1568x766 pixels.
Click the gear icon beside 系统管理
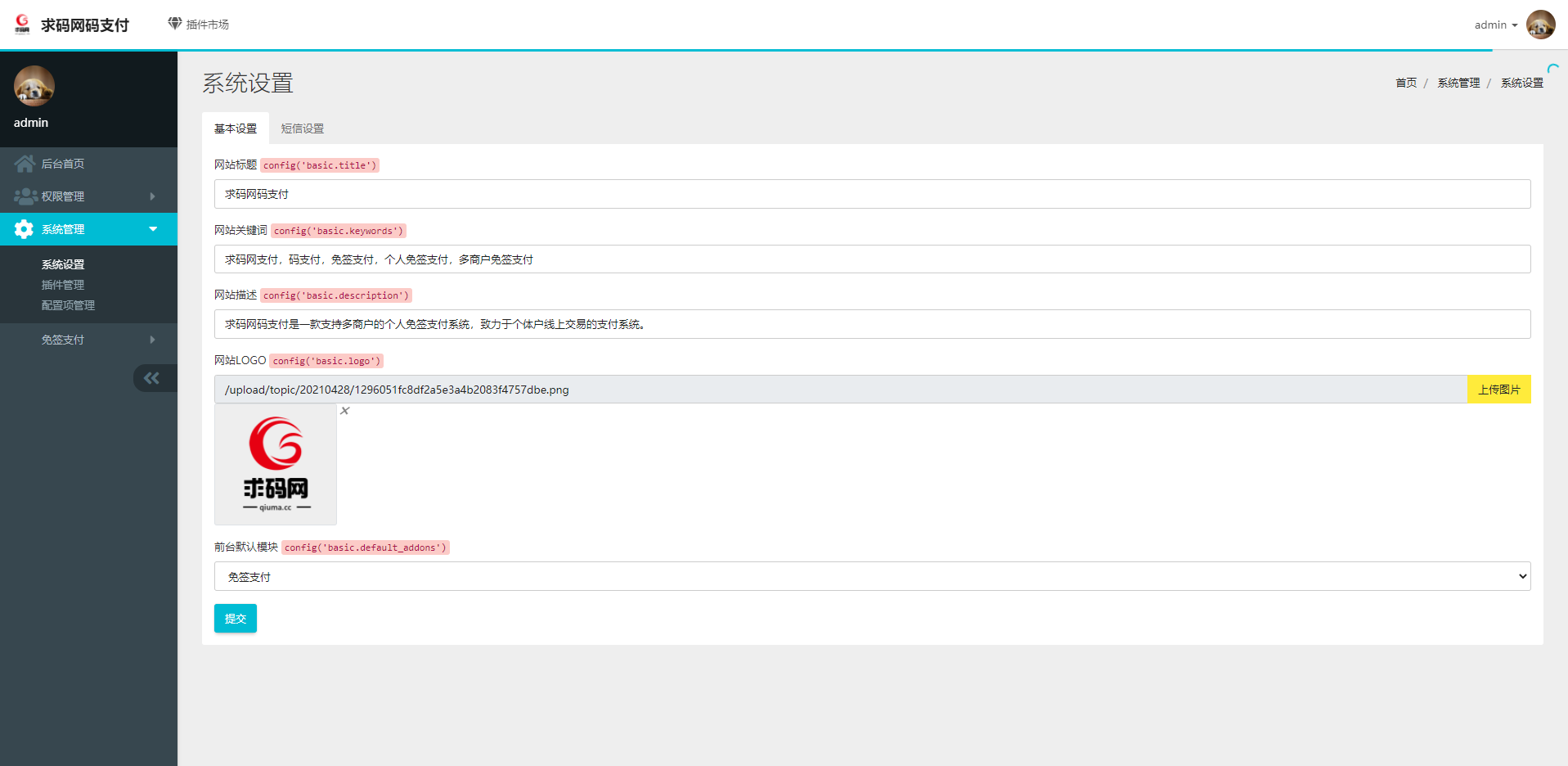(x=25, y=229)
